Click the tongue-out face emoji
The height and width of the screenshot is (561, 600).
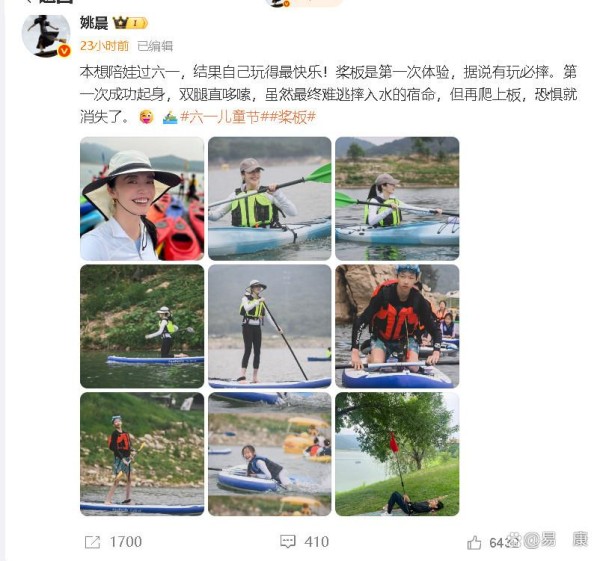(147, 117)
